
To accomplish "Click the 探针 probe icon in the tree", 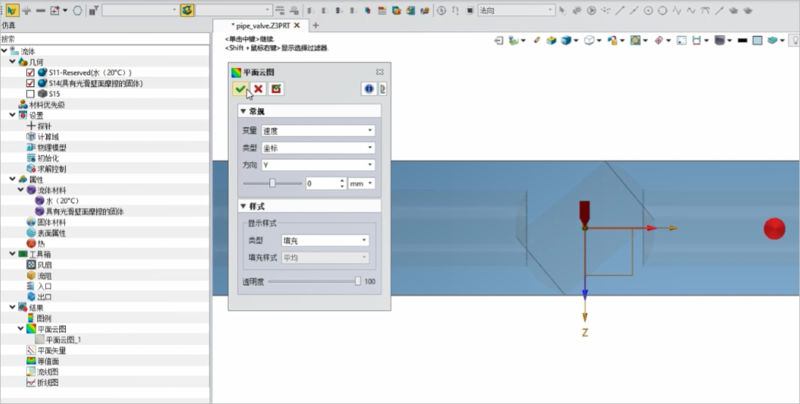I will 31,126.
